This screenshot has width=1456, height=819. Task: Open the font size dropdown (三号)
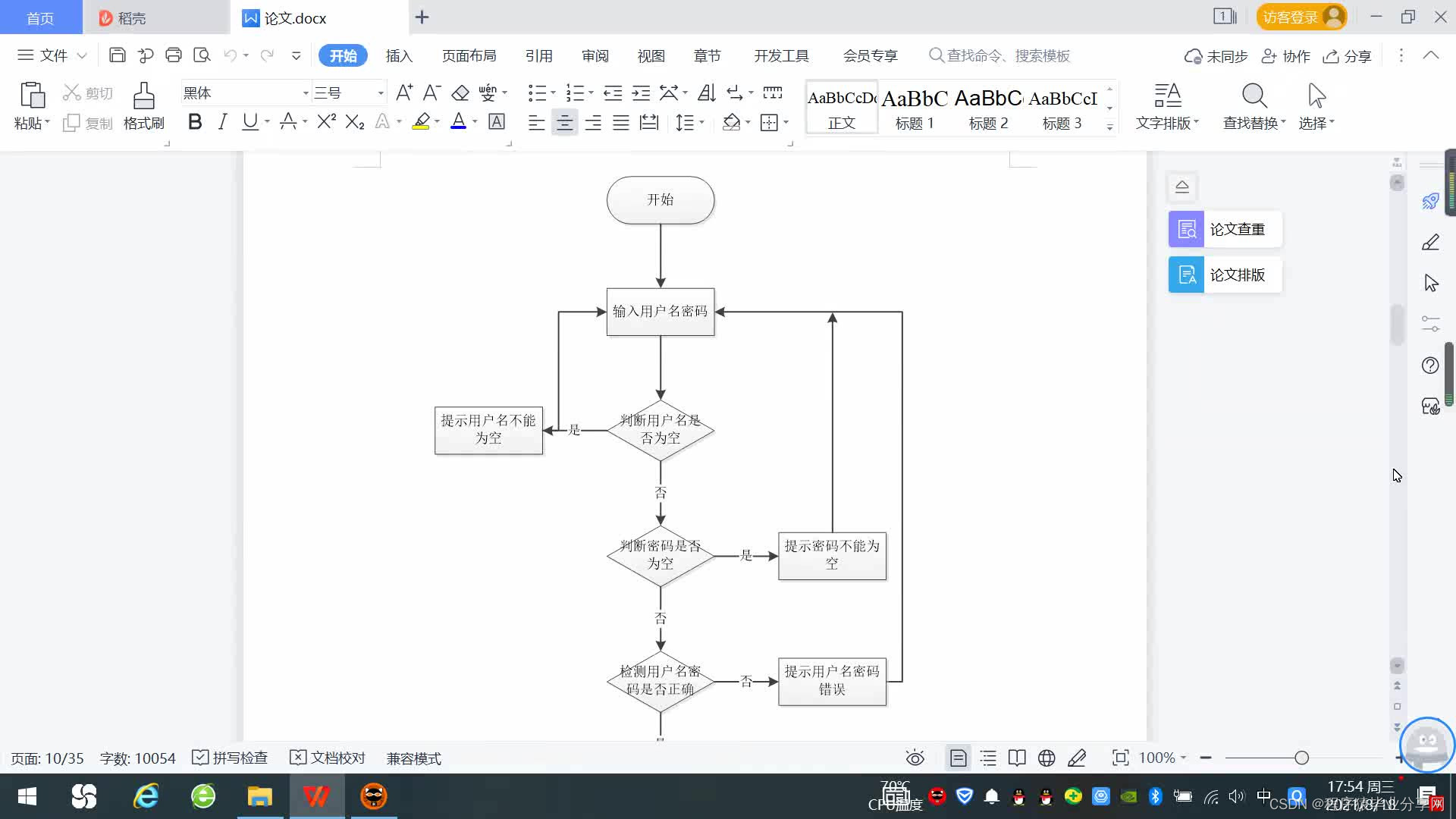coord(380,93)
